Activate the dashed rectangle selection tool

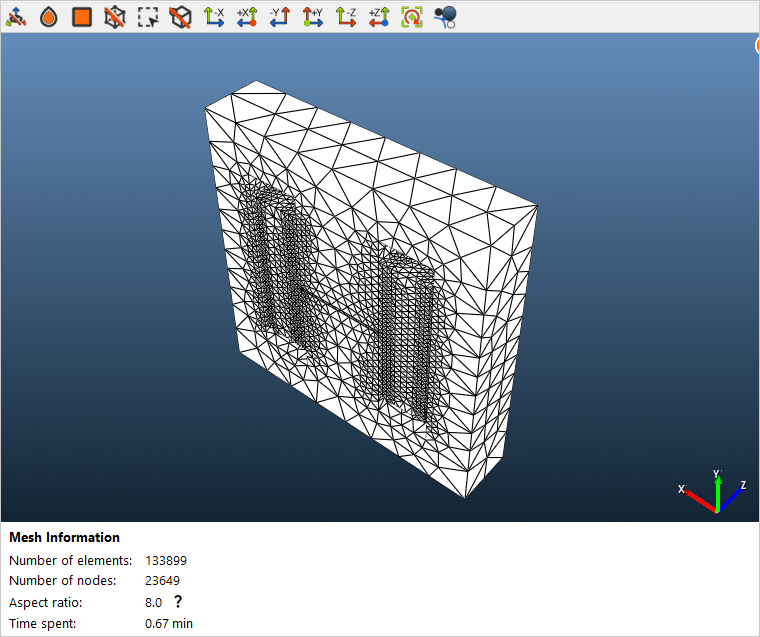click(x=148, y=17)
